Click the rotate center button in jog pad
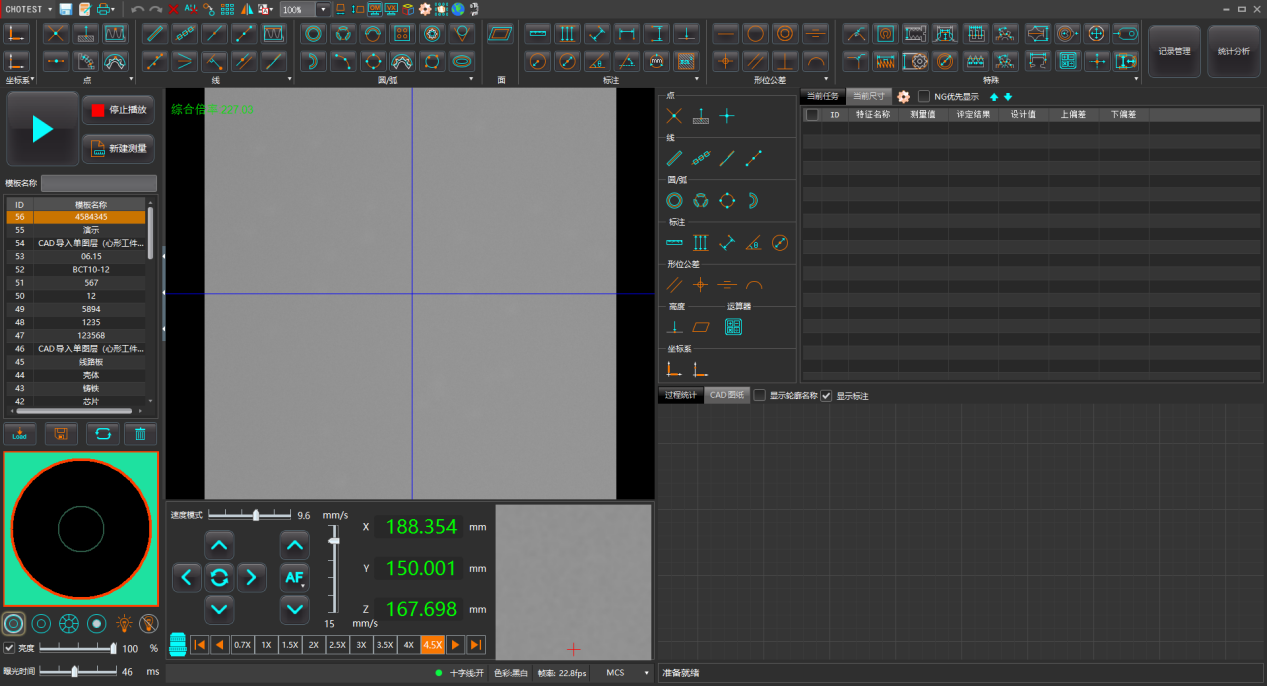Screen dimensions: 1267x686 pos(219,577)
